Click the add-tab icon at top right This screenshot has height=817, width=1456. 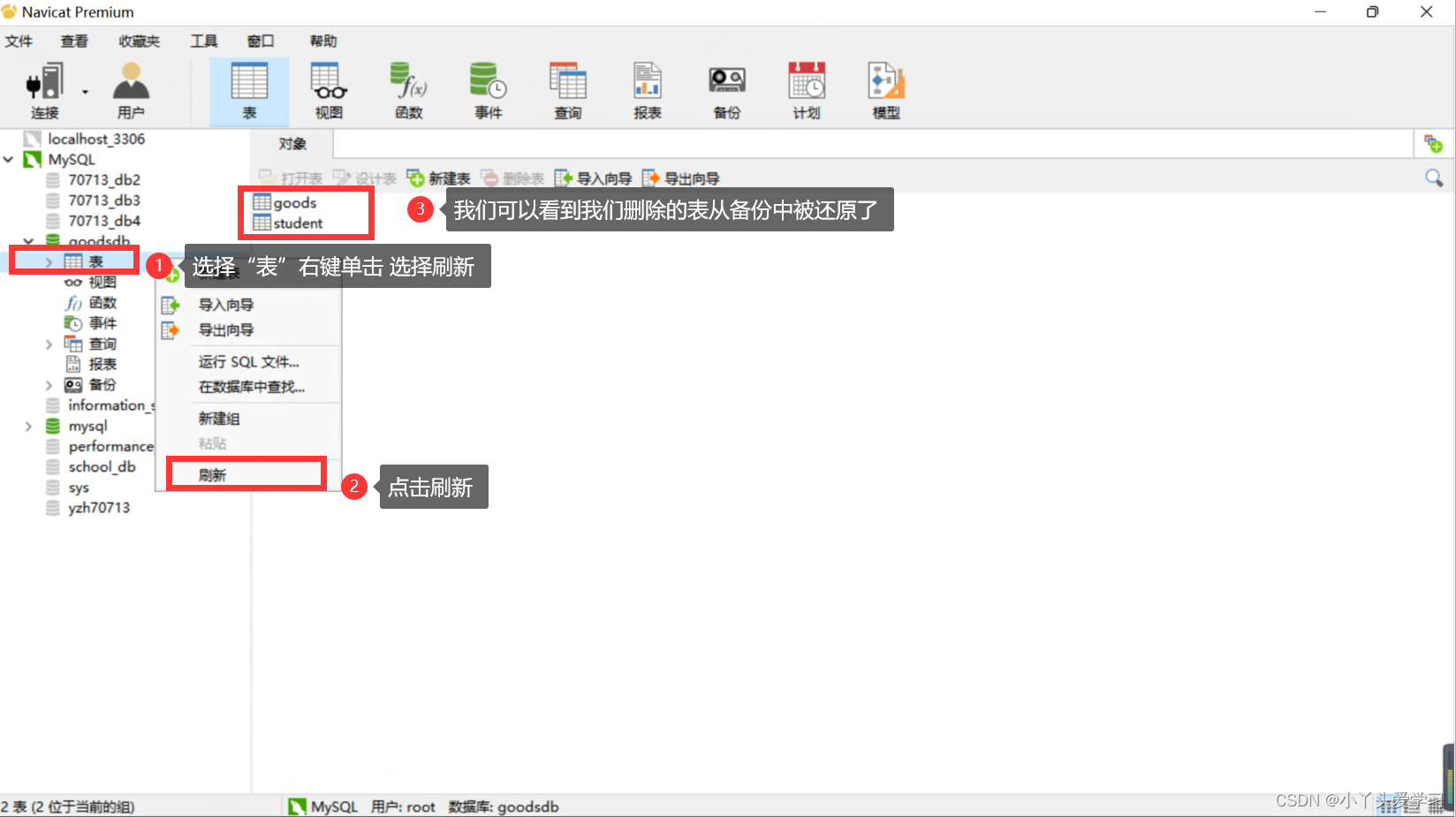tap(1433, 144)
